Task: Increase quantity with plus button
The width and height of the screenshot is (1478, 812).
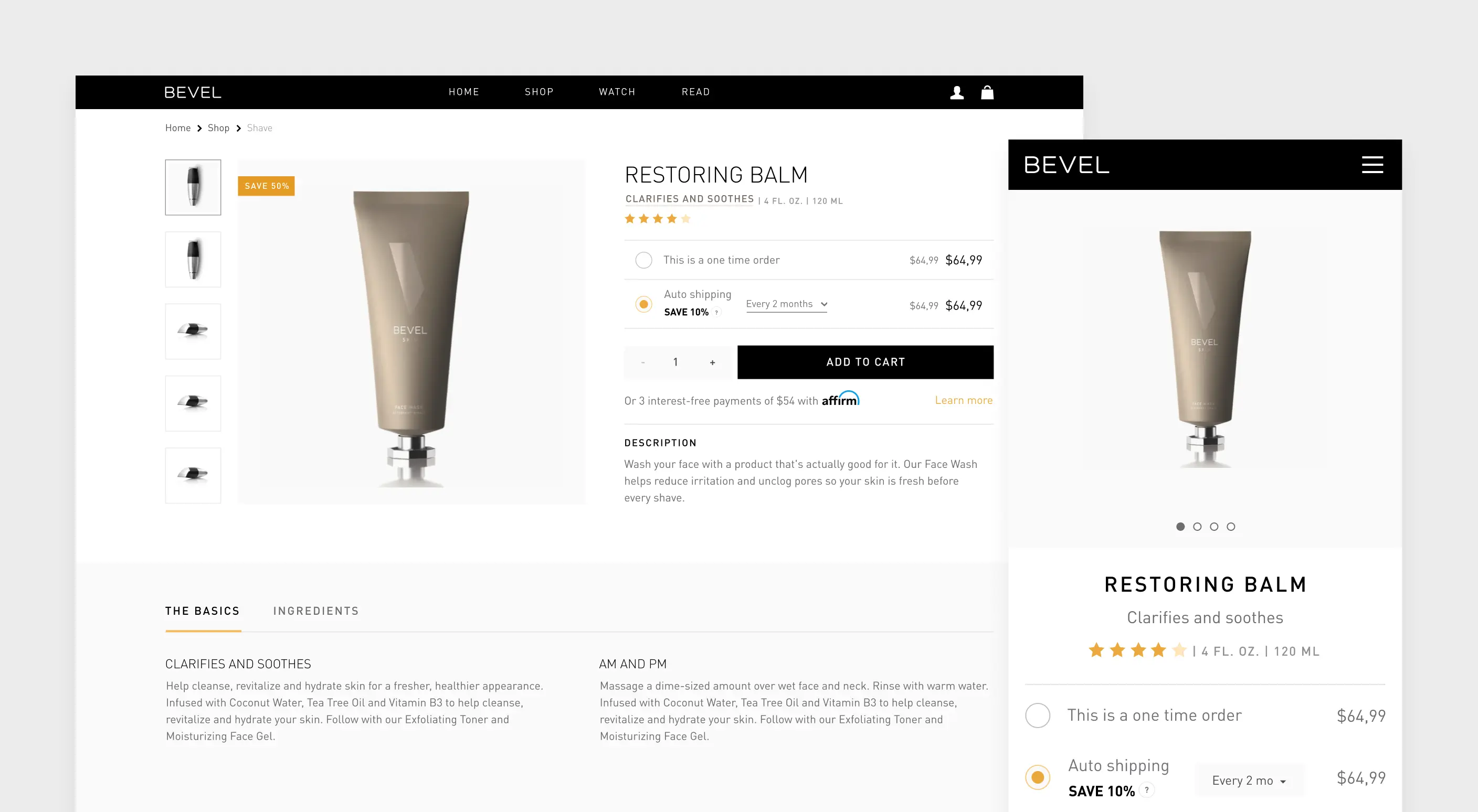Action: pyautogui.click(x=712, y=362)
